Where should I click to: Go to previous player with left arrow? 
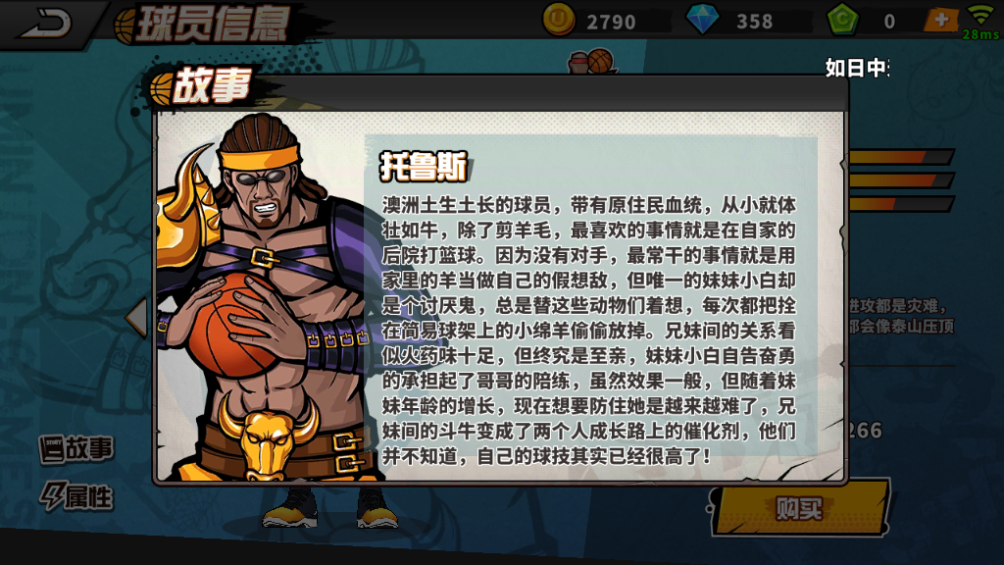coord(136,317)
